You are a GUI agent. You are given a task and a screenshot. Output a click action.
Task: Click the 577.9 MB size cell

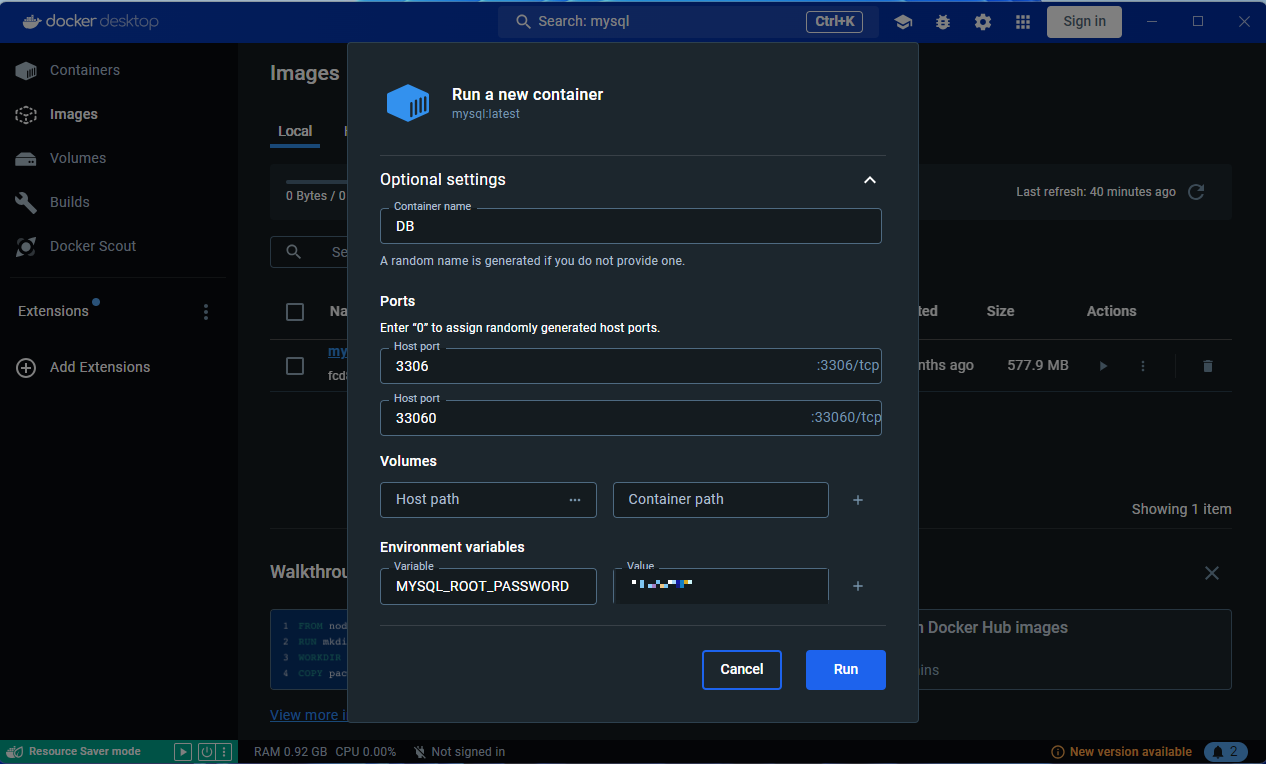pos(1038,366)
